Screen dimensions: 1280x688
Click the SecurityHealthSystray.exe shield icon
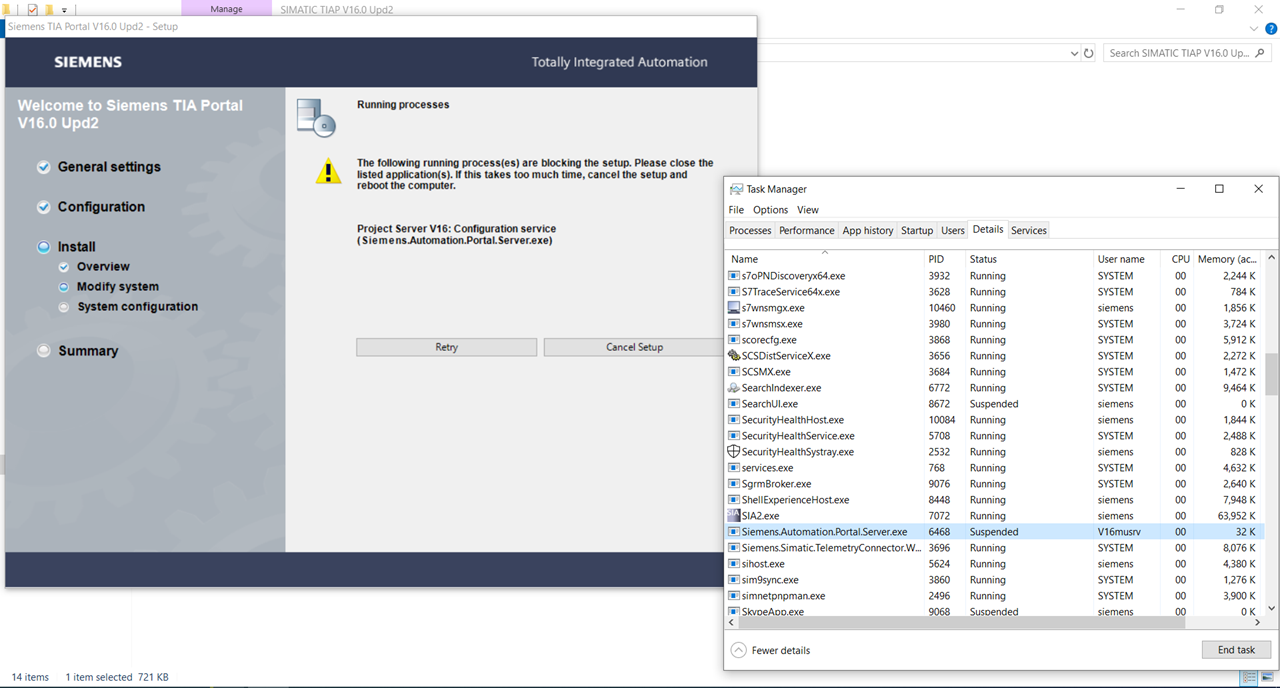coord(734,452)
